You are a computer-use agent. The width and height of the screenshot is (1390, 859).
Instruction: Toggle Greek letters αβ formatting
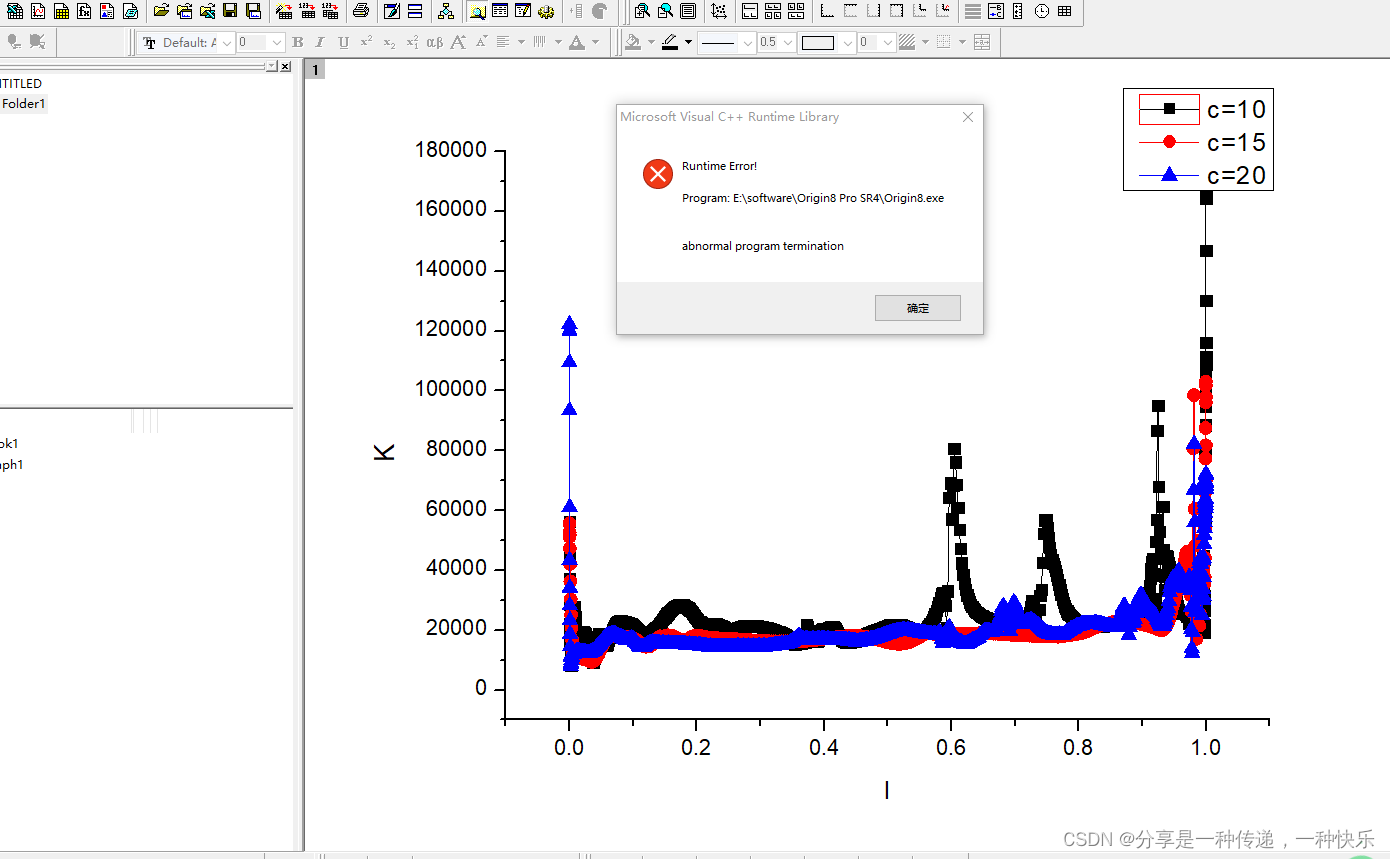[x=435, y=42]
